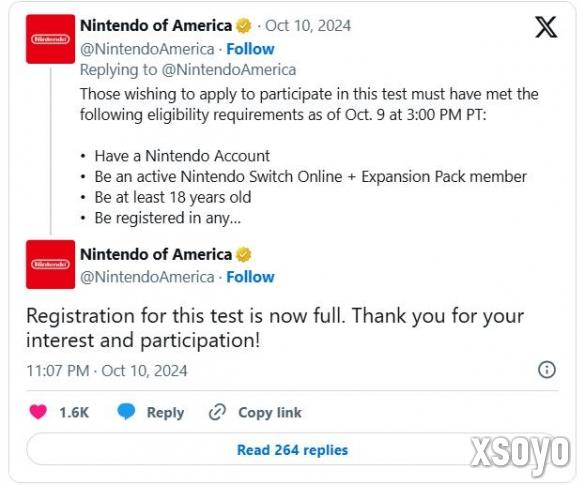Open Read 264 replies

point(292,450)
